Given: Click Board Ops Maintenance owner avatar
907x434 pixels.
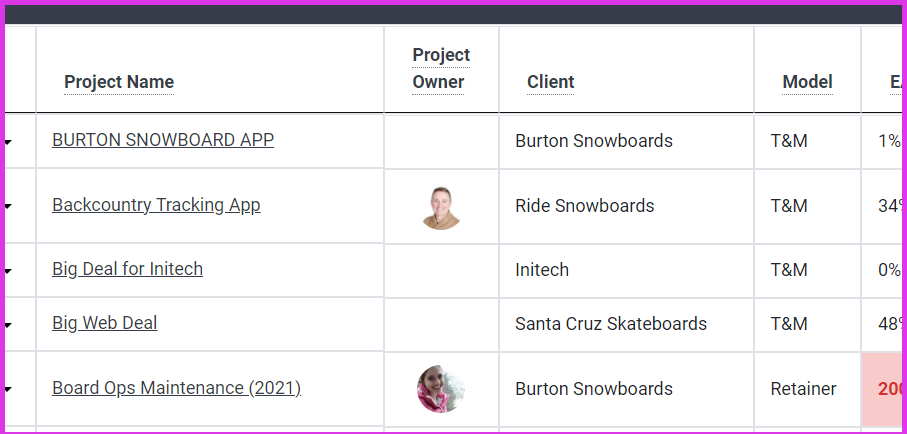Looking at the screenshot, I should point(441,389).
